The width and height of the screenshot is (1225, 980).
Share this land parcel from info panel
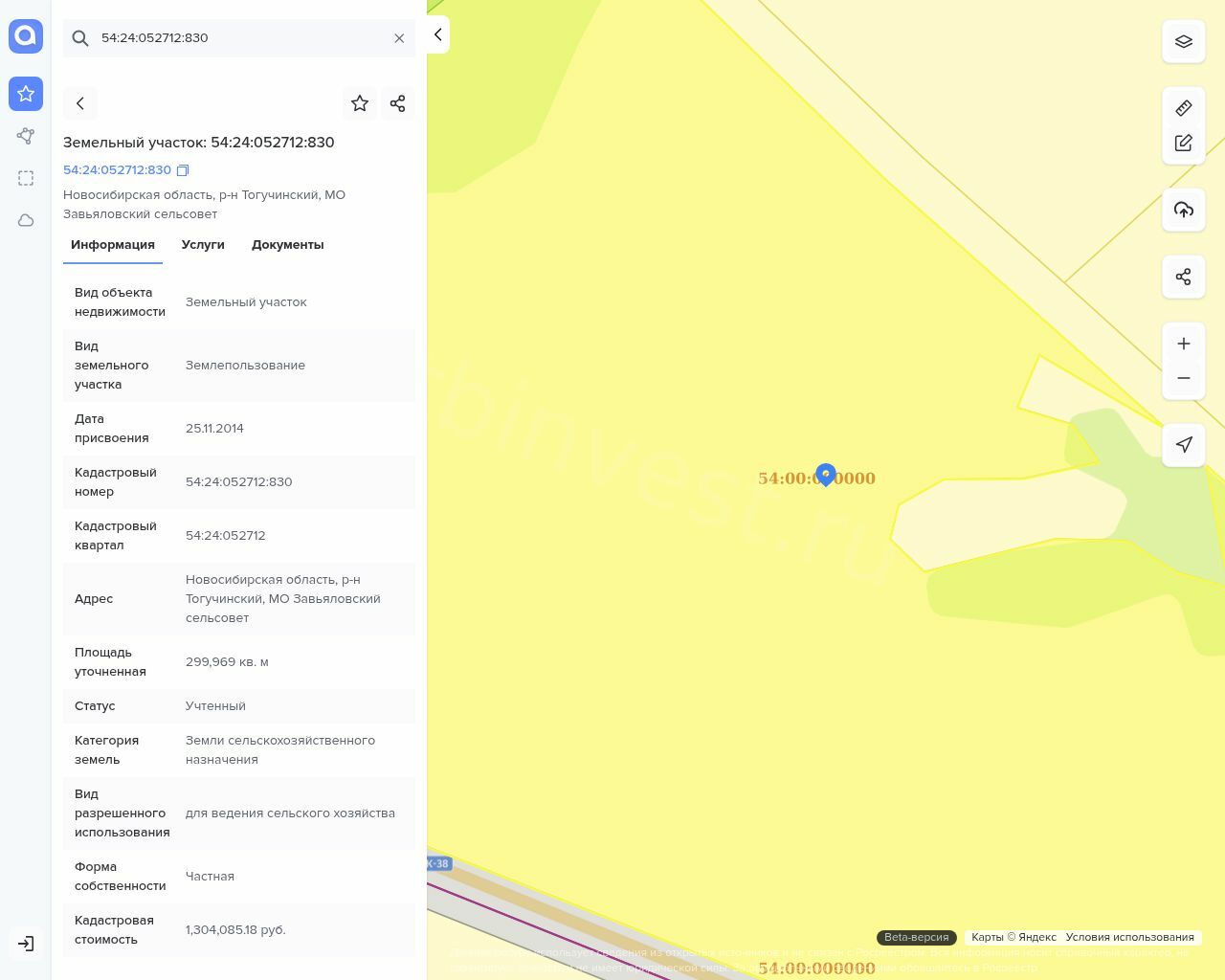[x=398, y=103]
